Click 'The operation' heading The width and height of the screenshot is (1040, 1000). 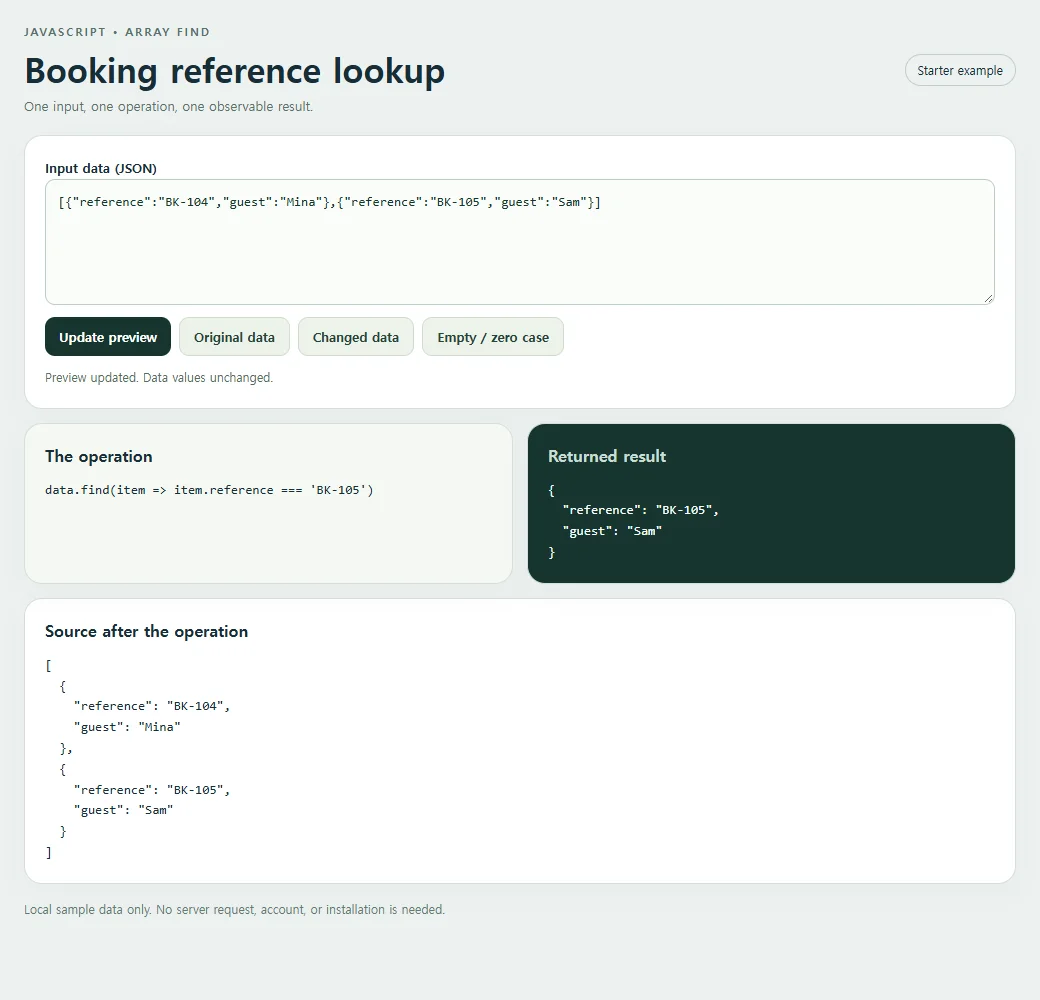(x=99, y=456)
